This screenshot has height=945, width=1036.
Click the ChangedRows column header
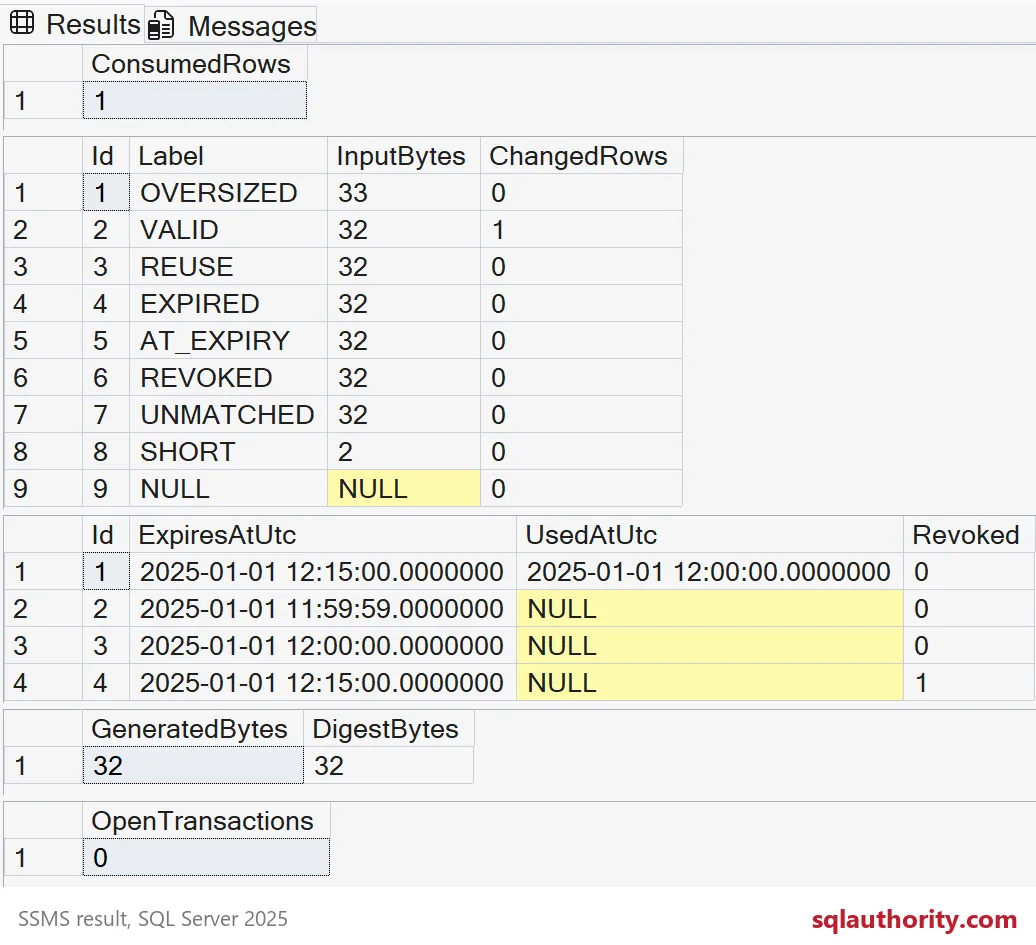[581, 156]
